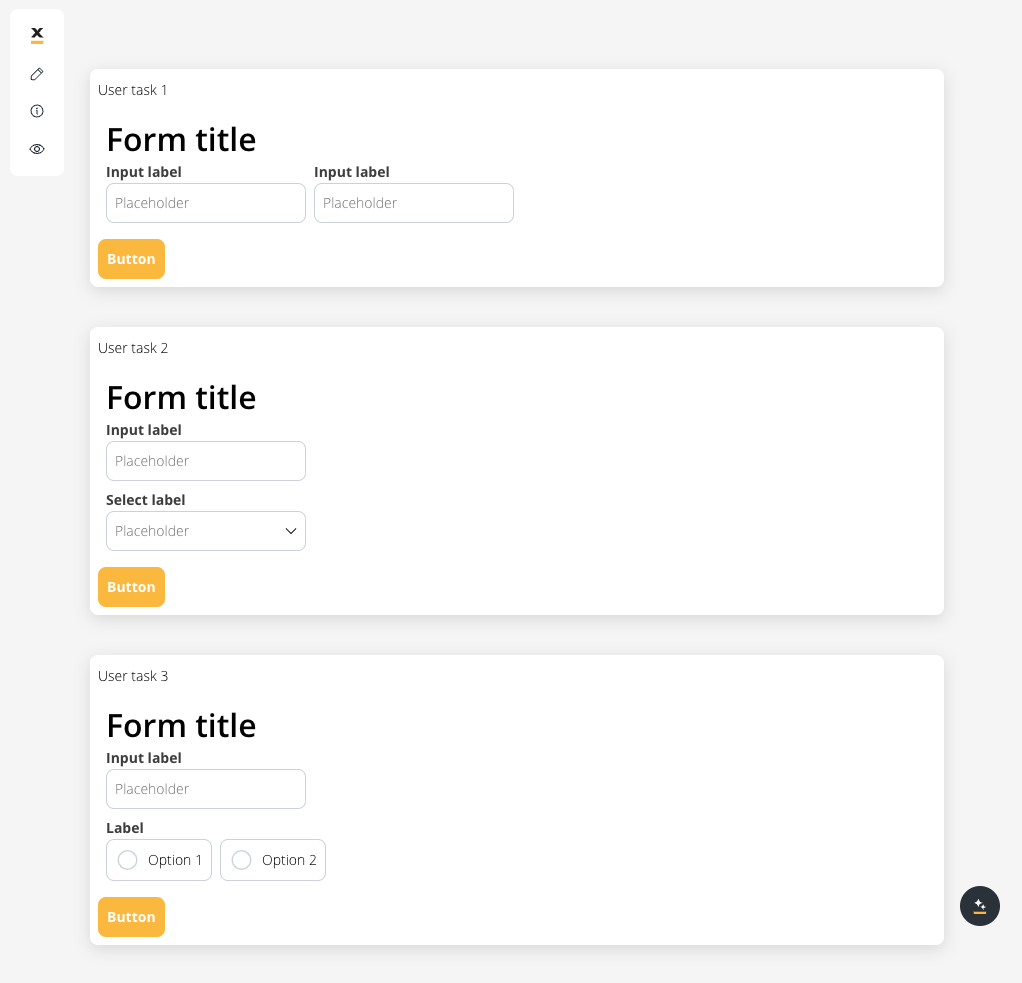Click Button in User task 2
This screenshot has height=983, width=1022.
coord(131,587)
